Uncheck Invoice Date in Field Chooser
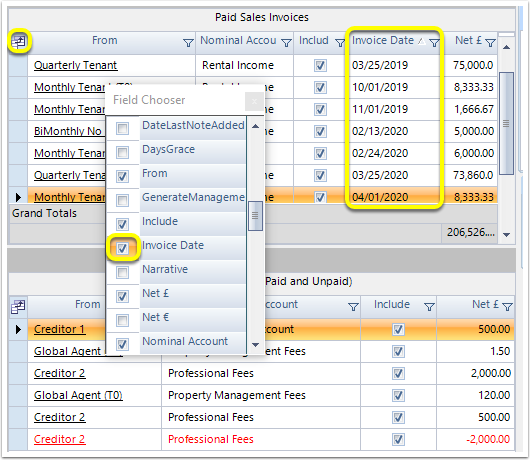This screenshot has width=530, height=460. 122,248
